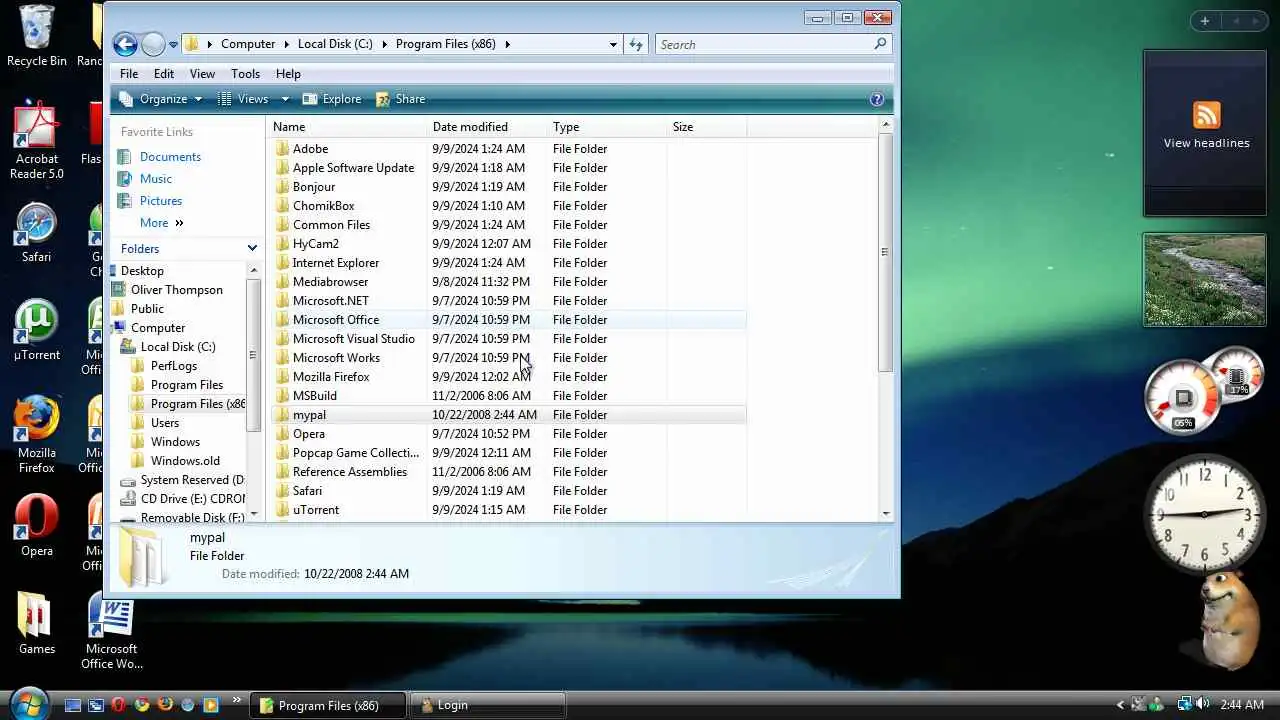Image resolution: width=1280 pixels, height=720 pixels.
Task: Click the Computer breadcrumb segment
Action: tap(248, 44)
